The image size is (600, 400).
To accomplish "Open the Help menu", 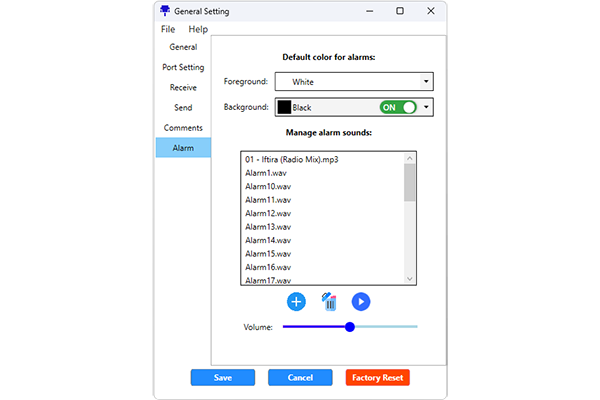I will (198, 29).
